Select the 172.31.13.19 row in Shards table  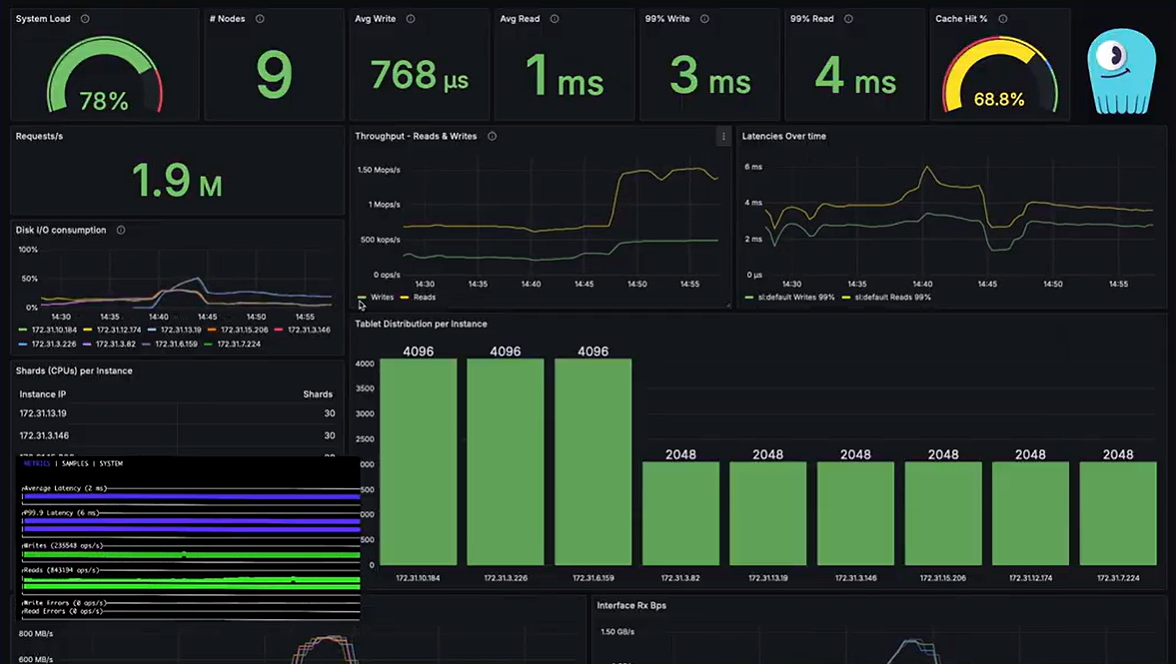tap(177, 413)
